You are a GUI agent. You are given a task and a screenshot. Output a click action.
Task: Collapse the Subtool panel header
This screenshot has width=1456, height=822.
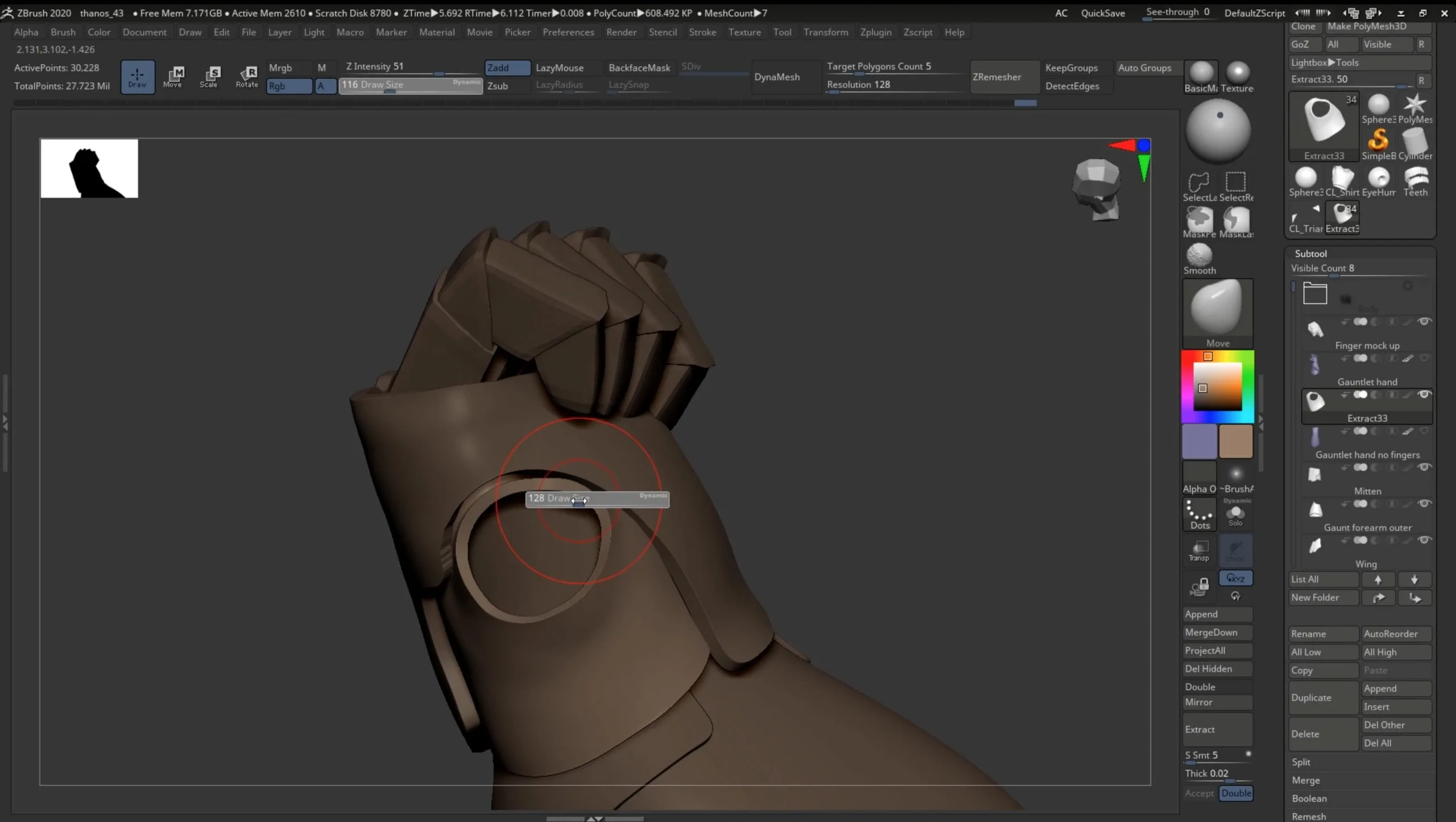1310,254
